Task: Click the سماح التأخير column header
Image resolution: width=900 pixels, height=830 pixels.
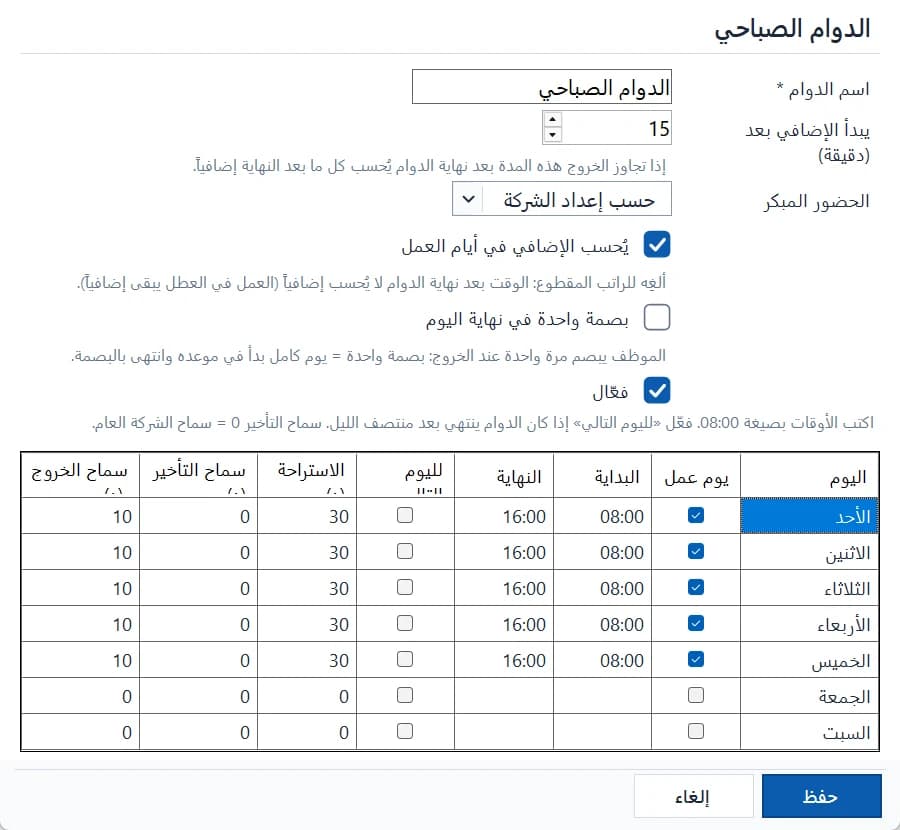Action: (x=199, y=475)
